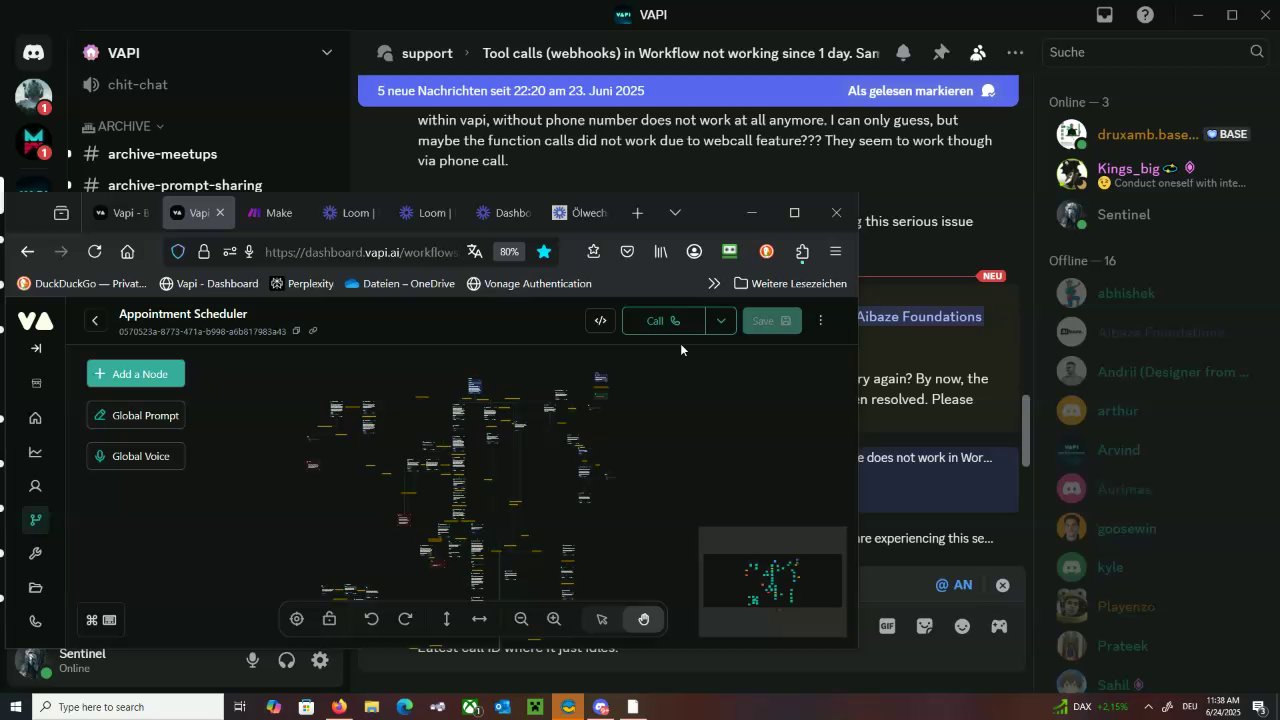
Task: Open the keyboard shortcuts panel
Action: pos(100,620)
